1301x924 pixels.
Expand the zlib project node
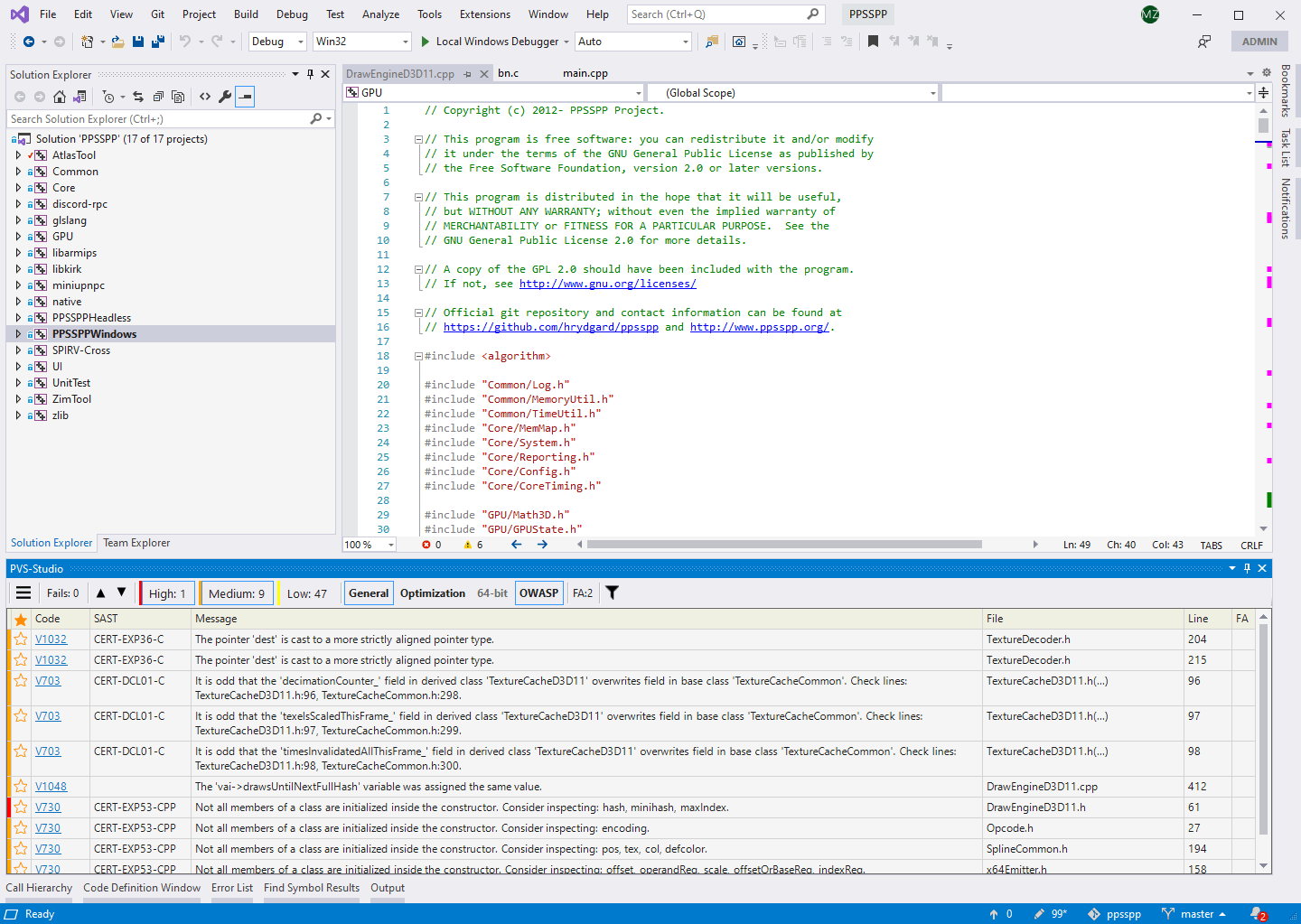coord(18,415)
